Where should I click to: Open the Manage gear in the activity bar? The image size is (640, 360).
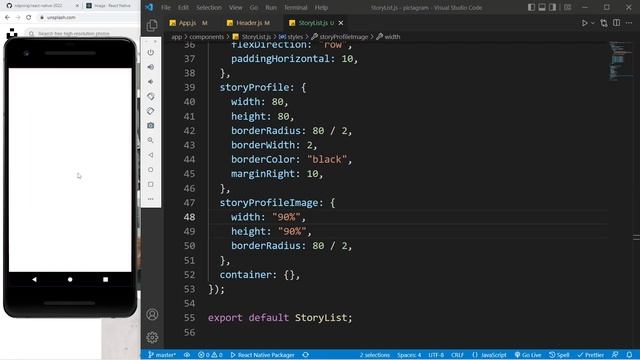click(x=152, y=337)
